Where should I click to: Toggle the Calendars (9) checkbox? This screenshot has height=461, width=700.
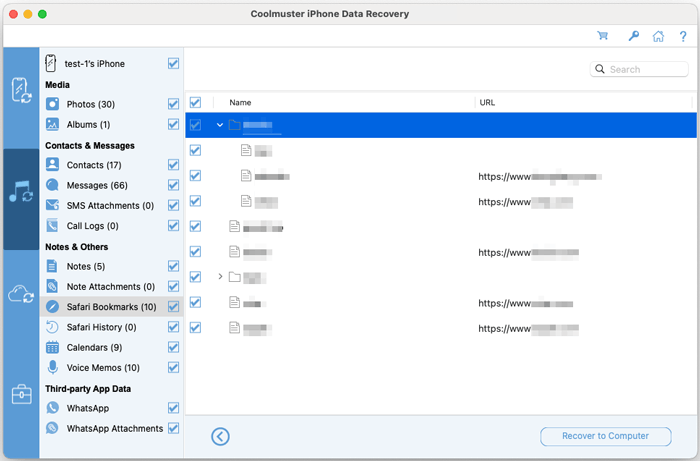point(173,347)
